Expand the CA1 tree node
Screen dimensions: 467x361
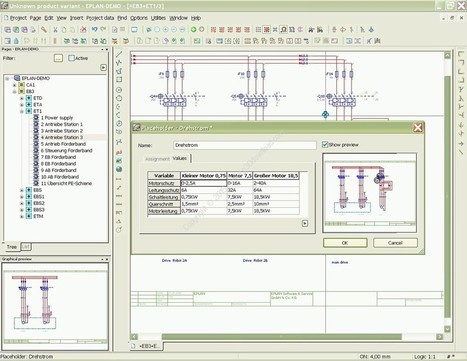14,85
